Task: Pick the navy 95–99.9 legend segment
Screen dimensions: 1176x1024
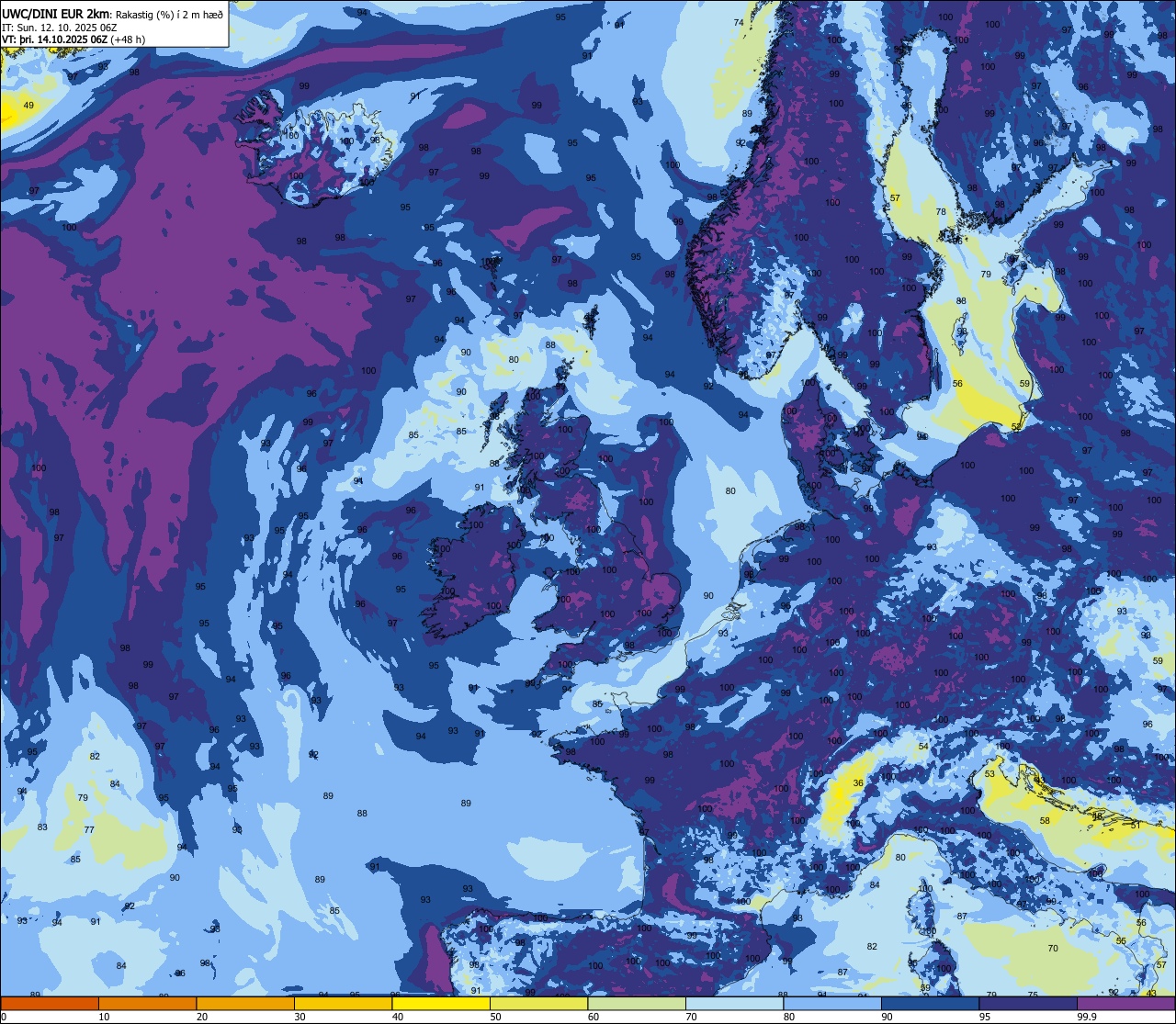Action: [x=1028, y=1003]
